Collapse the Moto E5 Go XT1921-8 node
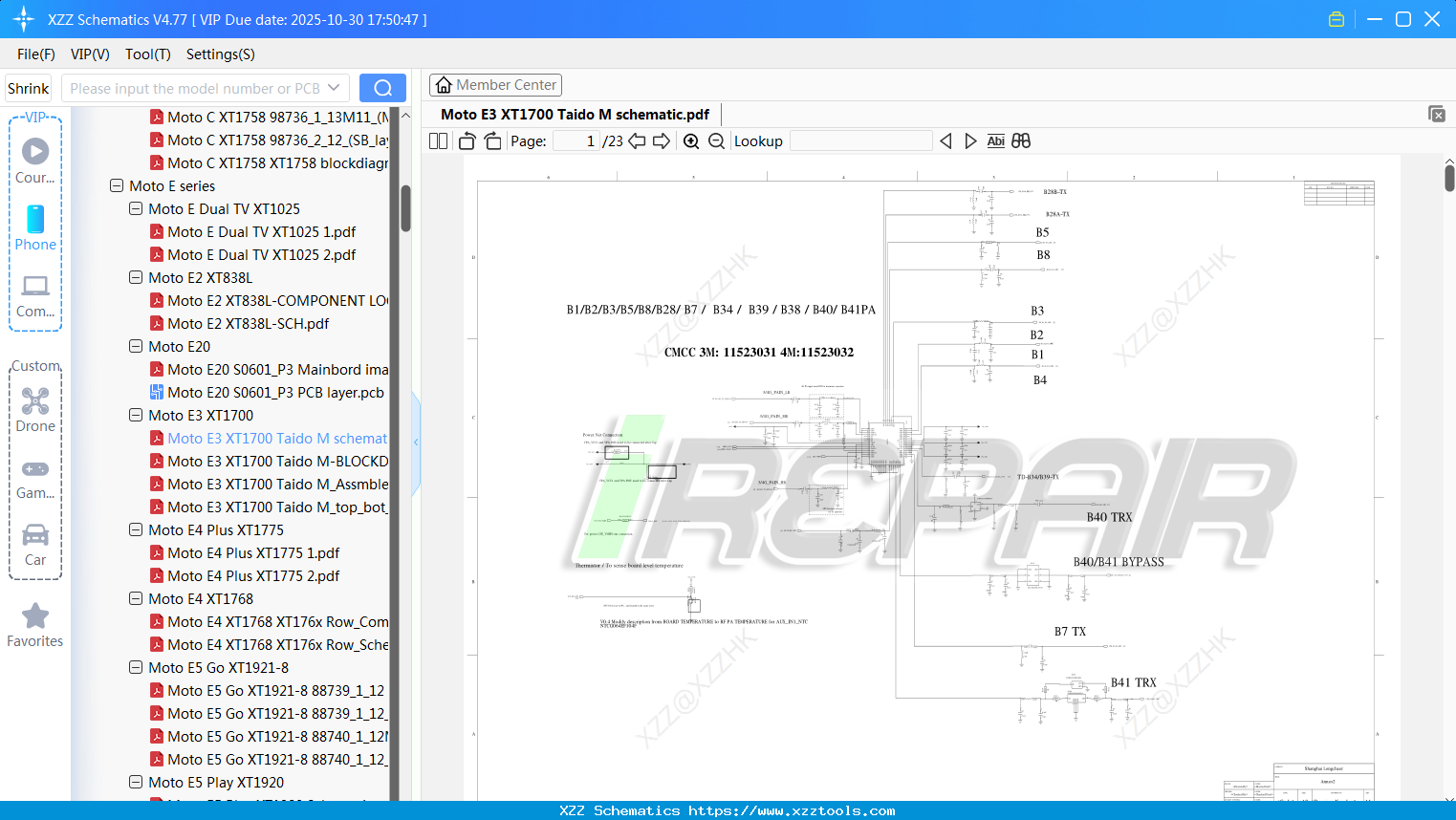The width and height of the screenshot is (1456, 820). click(135, 667)
